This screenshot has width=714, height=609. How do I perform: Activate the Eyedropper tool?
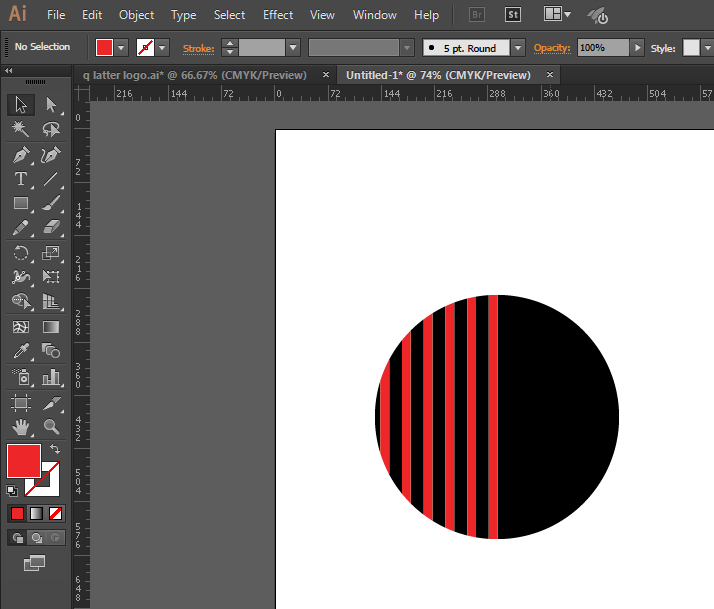point(20,351)
